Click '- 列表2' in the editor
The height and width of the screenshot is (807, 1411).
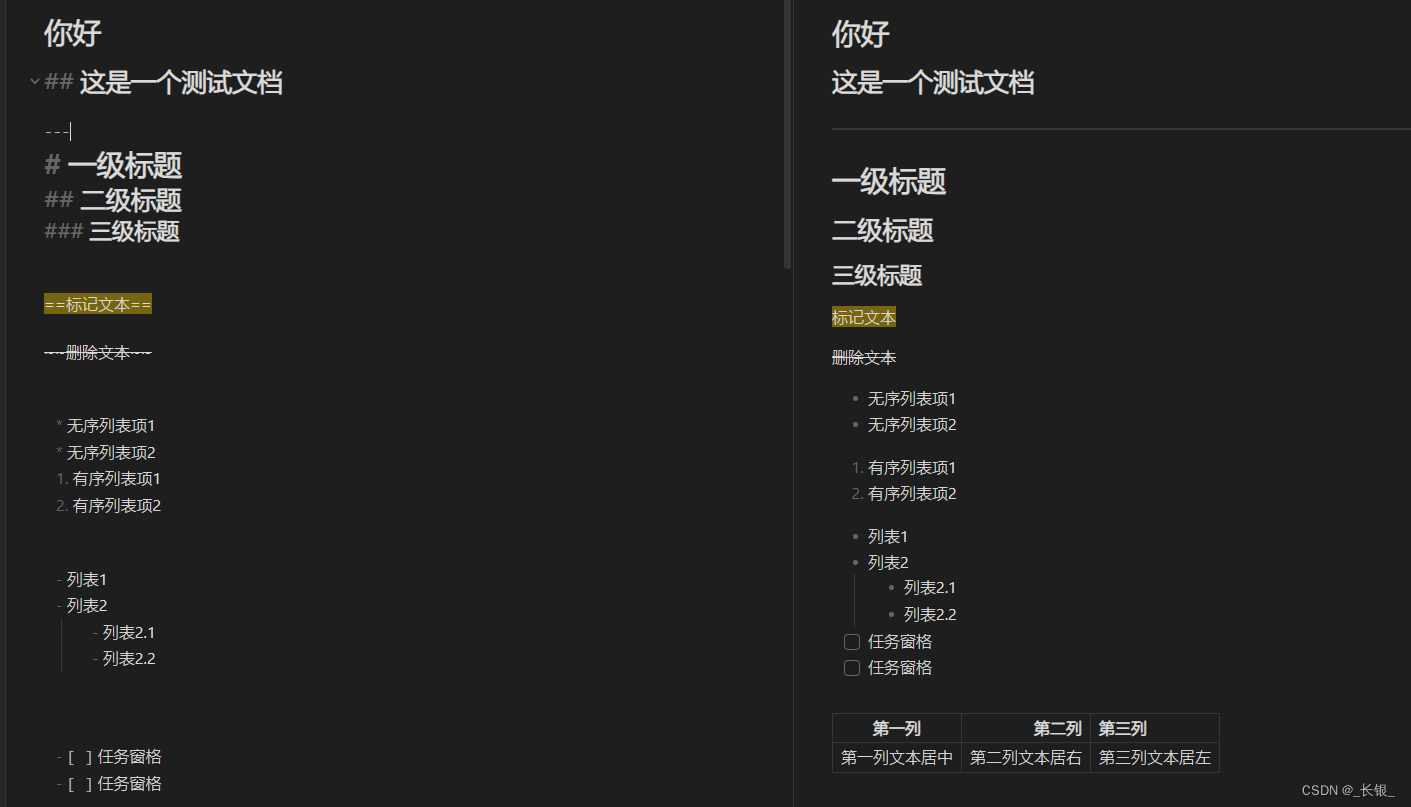(82, 606)
